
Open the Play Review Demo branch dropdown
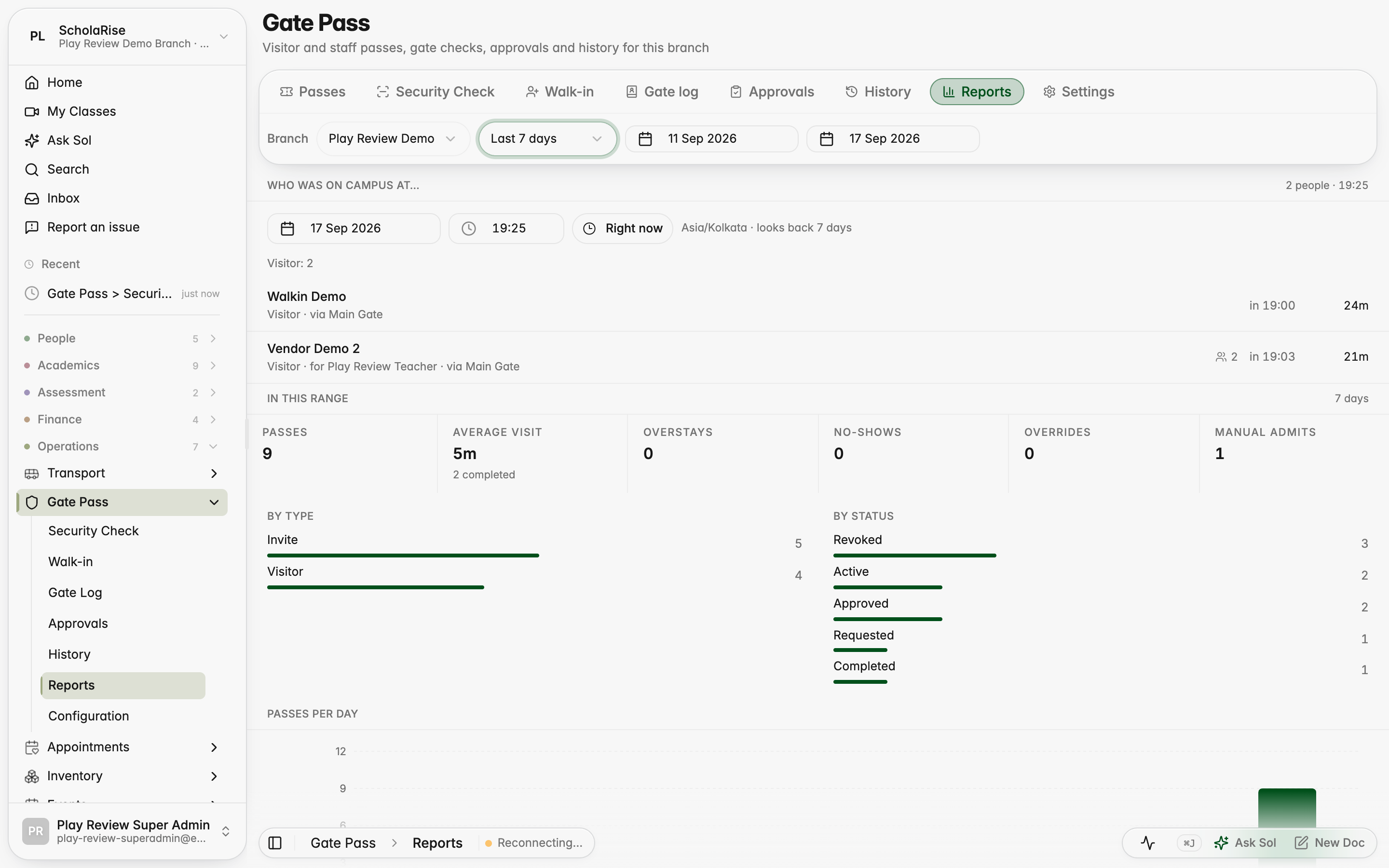[393, 139]
